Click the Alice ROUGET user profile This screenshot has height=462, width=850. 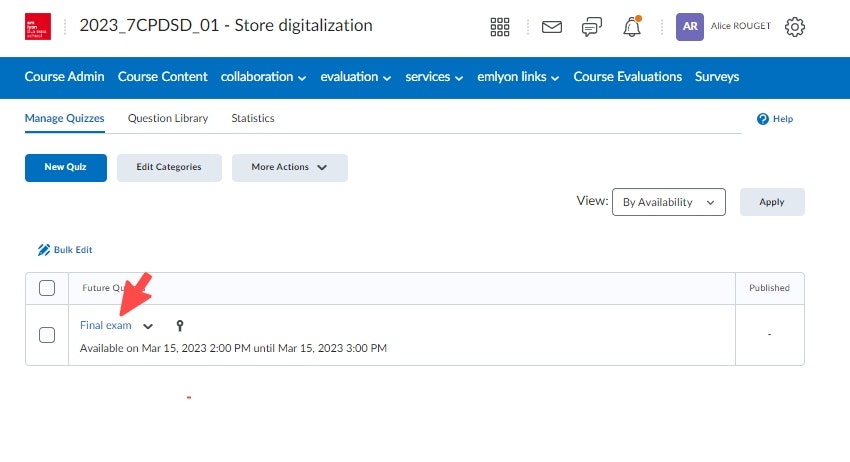pos(724,27)
